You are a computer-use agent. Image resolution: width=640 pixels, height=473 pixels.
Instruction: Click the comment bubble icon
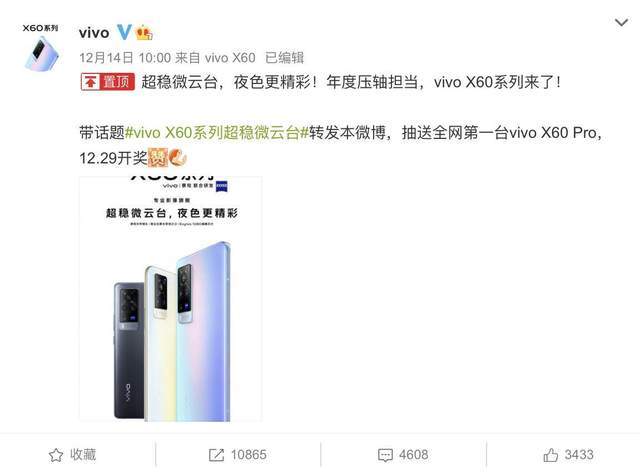point(385,455)
